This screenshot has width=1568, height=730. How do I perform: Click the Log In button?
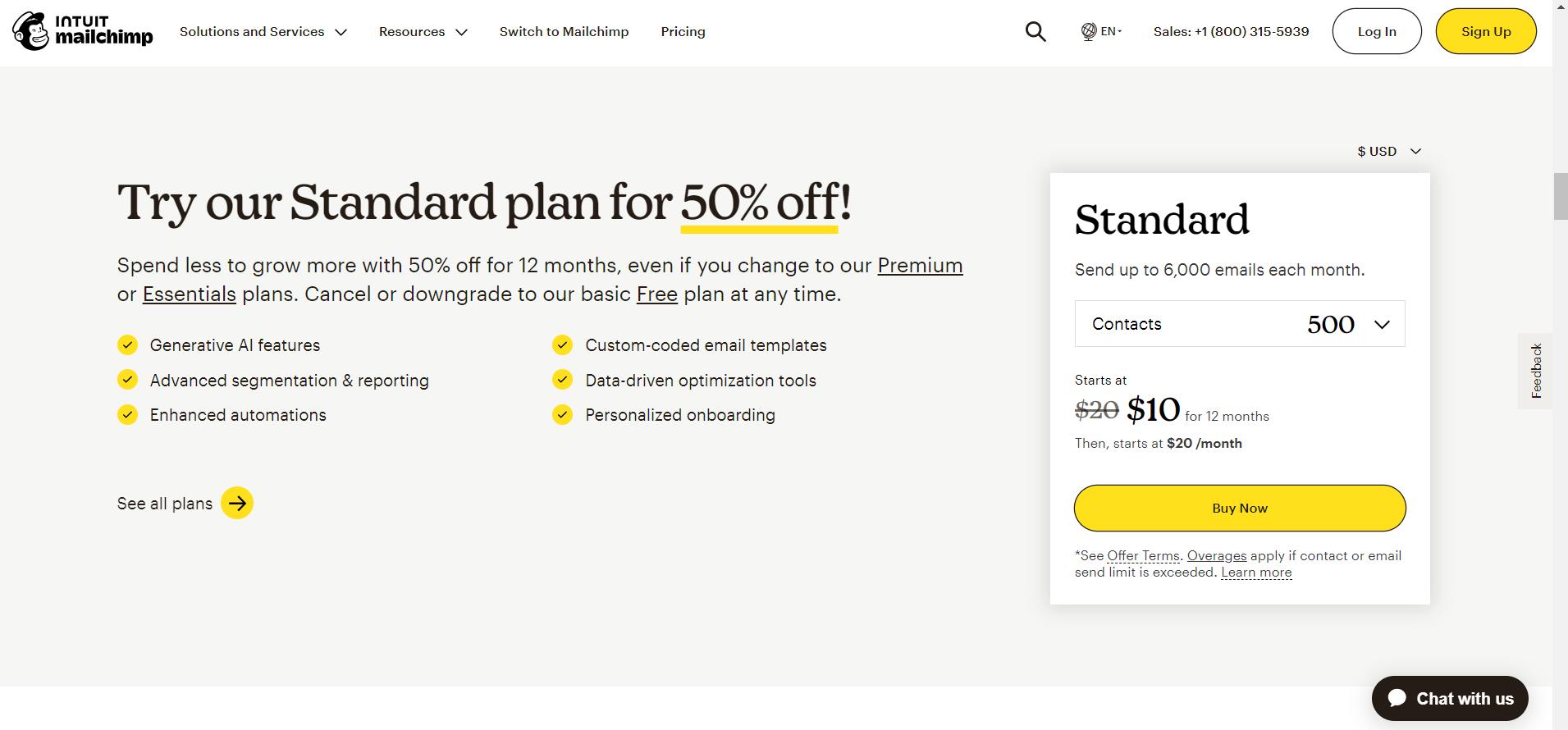coord(1376,31)
